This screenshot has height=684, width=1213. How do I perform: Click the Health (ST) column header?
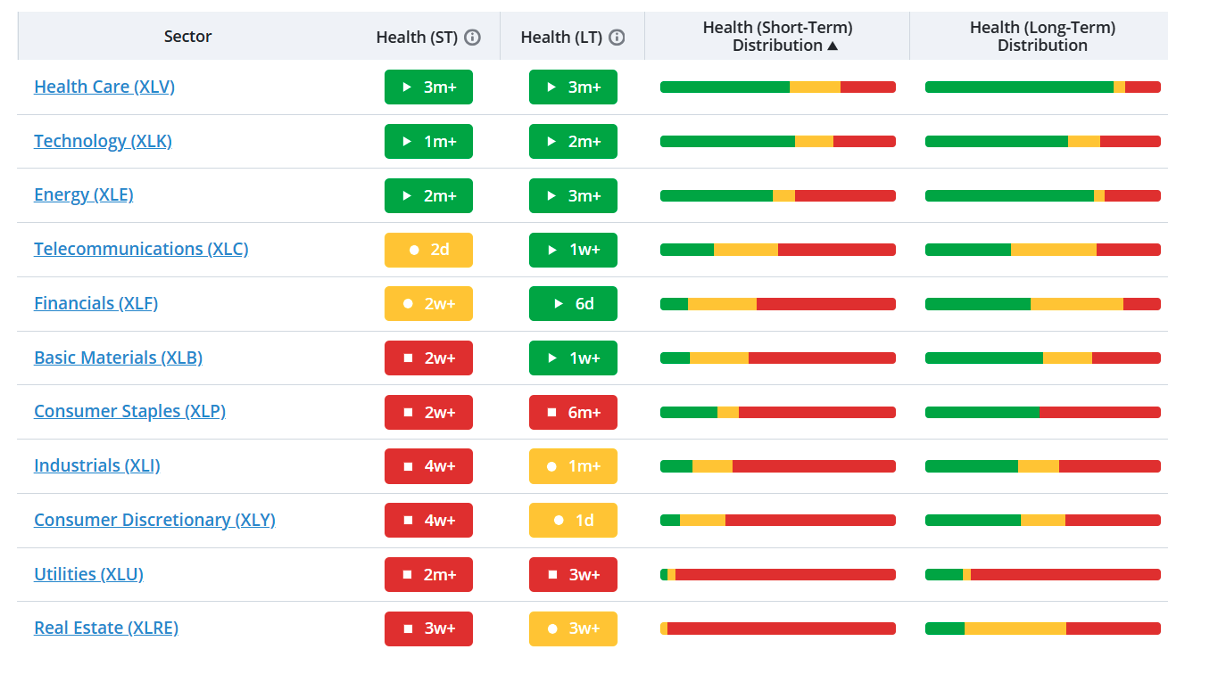pyautogui.click(x=417, y=37)
